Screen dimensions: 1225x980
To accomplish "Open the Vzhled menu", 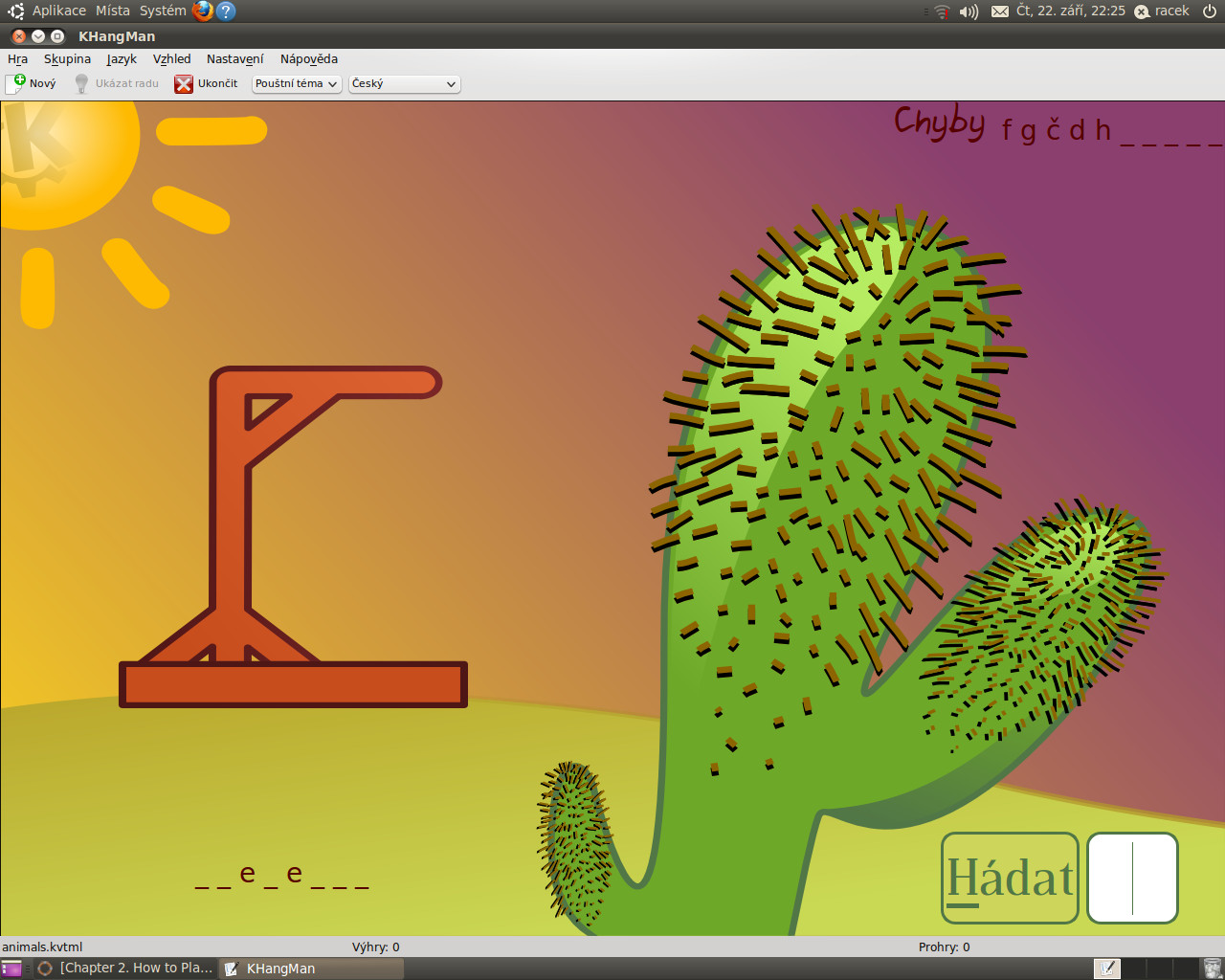I will [172, 58].
